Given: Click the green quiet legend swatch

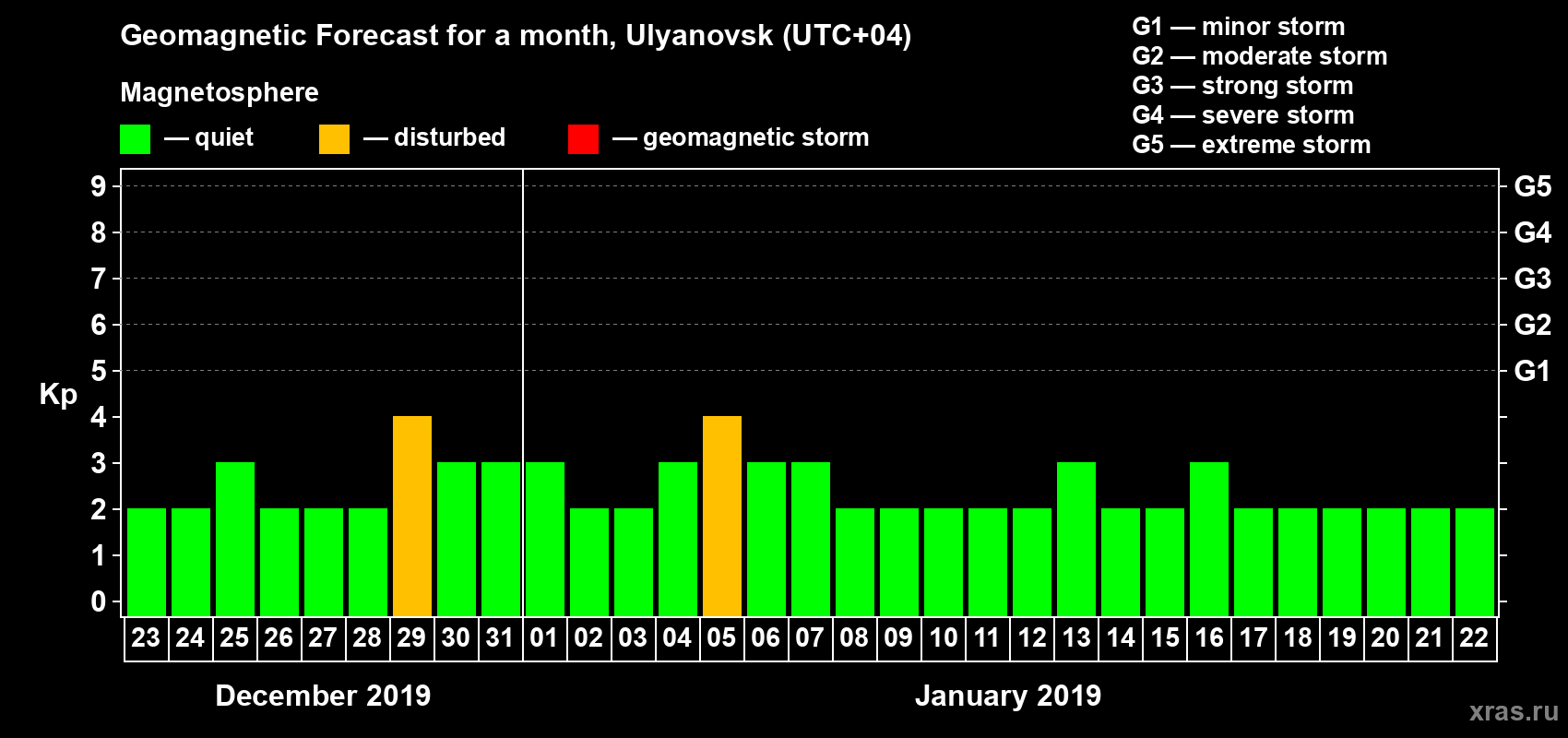Looking at the screenshot, I should [135, 139].
